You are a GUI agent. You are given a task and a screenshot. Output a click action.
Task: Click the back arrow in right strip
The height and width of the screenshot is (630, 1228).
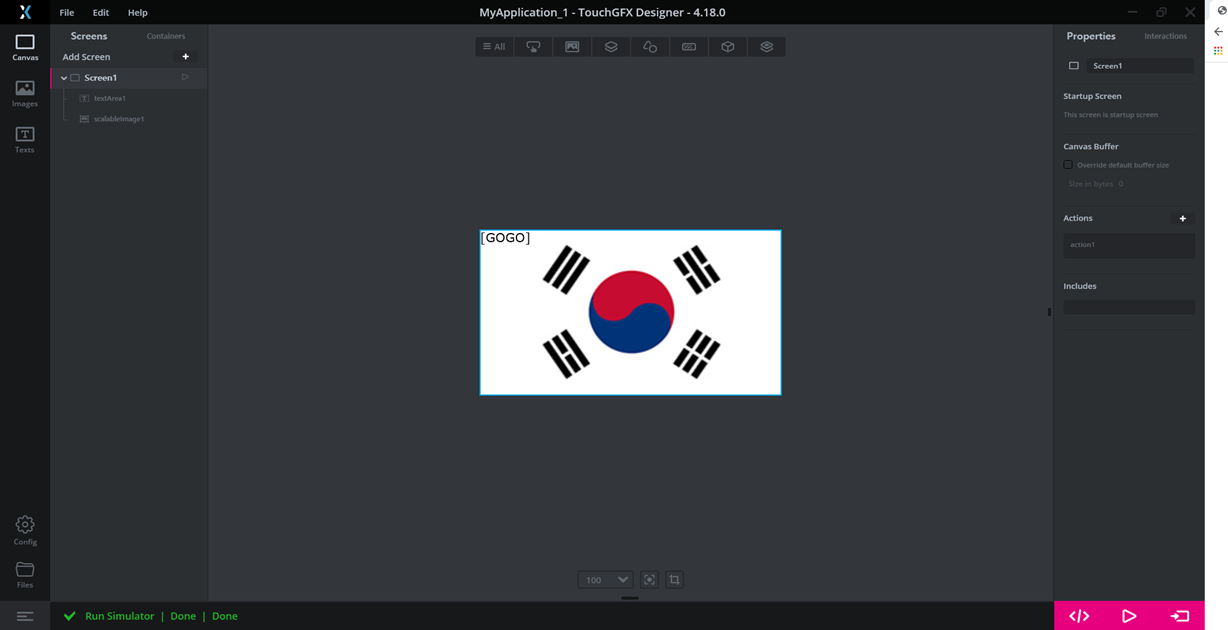(1218, 32)
